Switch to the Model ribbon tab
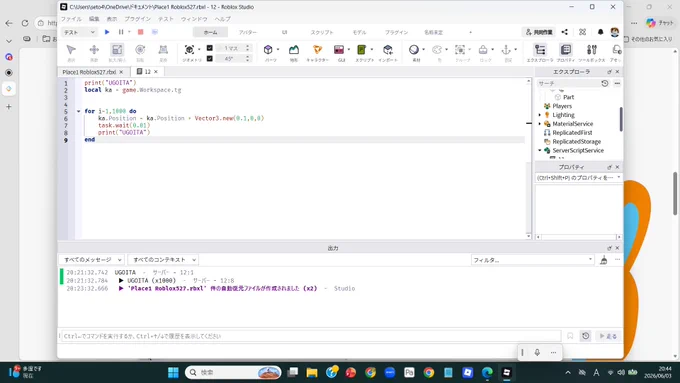Image resolution: width=680 pixels, height=383 pixels. click(359, 33)
